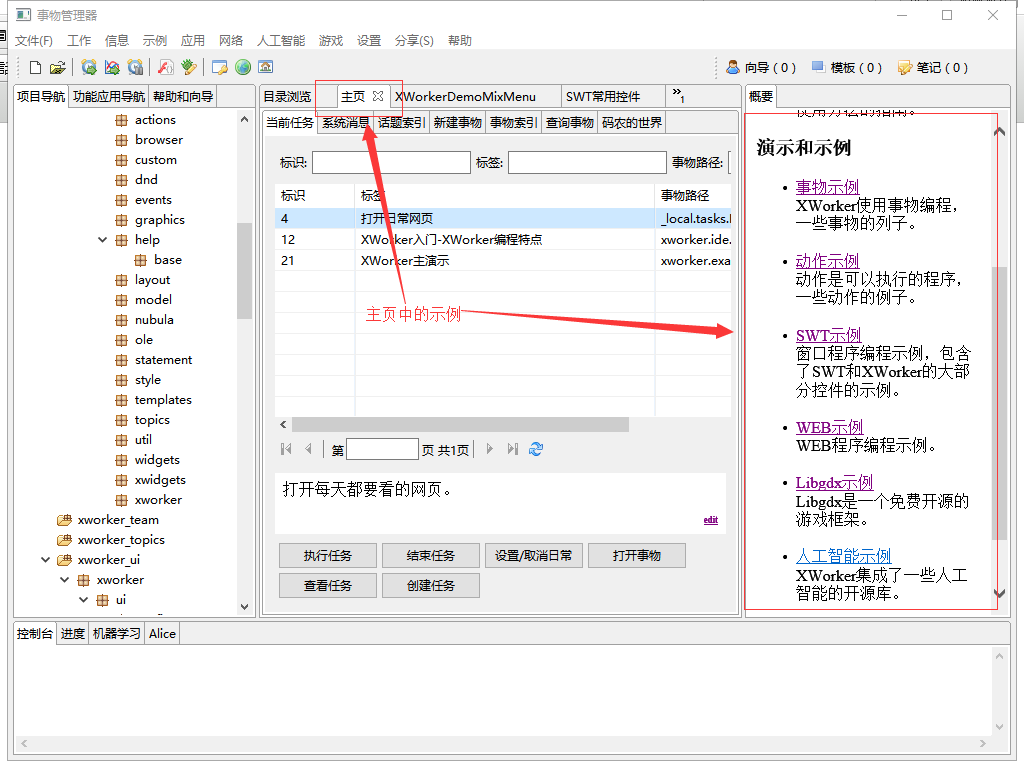Click the red script braces toolbar icon
The image size is (1024, 768).
[x=166, y=67]
